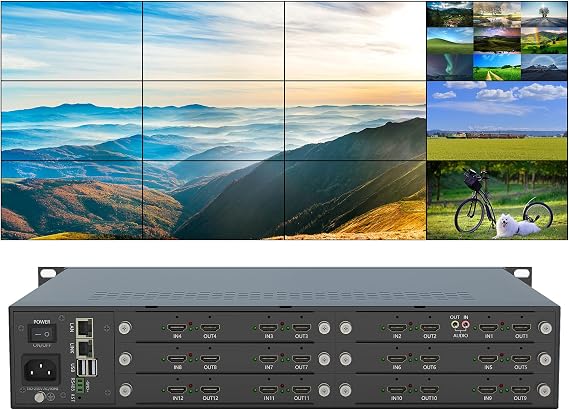Click the OUT12 HDMI port
The width and height of the screenshot is (569, 410).
[210, 390]
